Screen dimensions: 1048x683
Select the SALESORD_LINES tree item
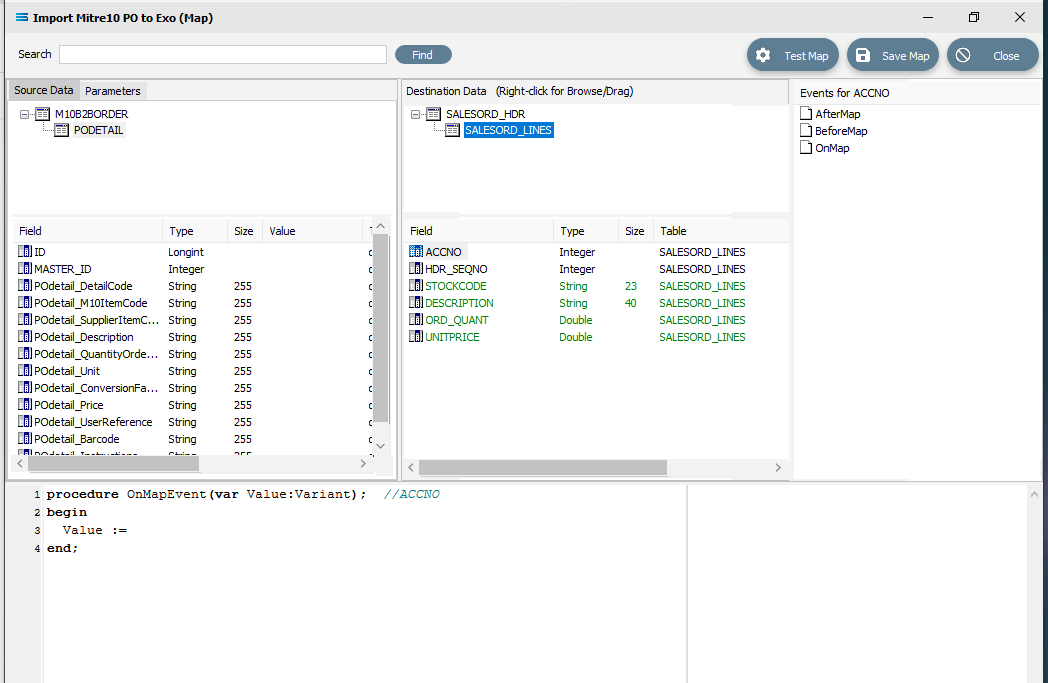508,130
